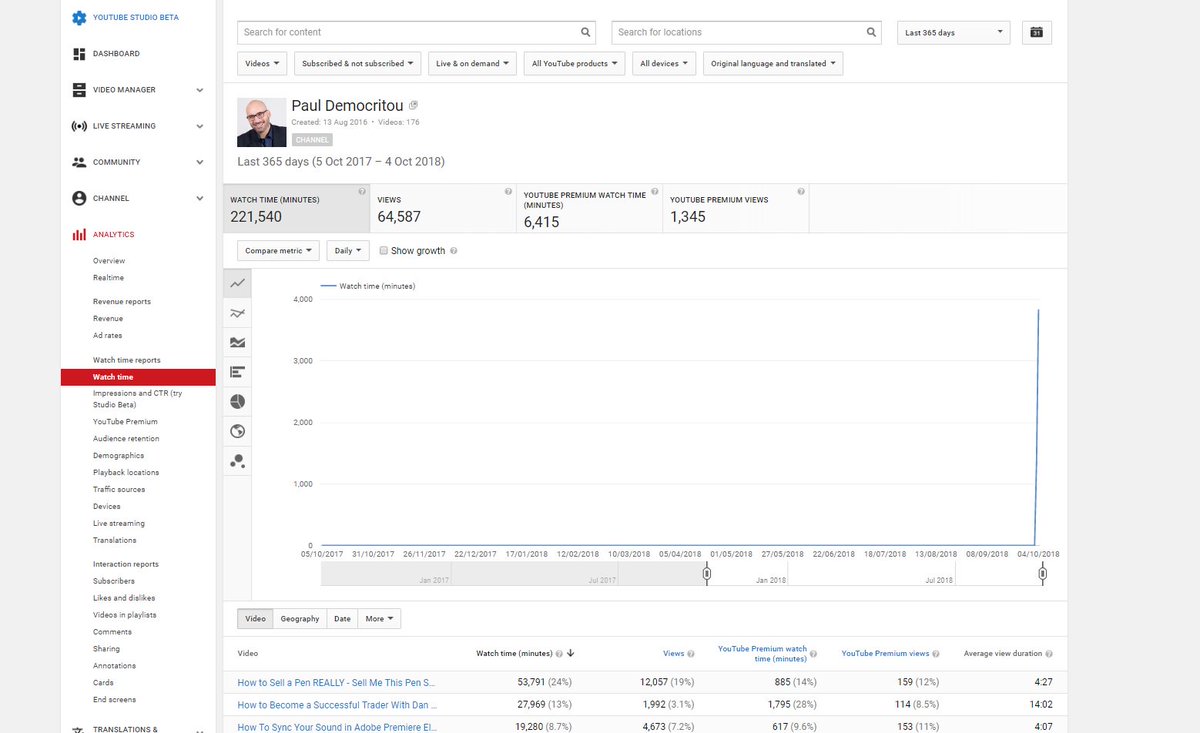
Task: Click the help icon on the YouTube Premium Views card
Action: 801,191
